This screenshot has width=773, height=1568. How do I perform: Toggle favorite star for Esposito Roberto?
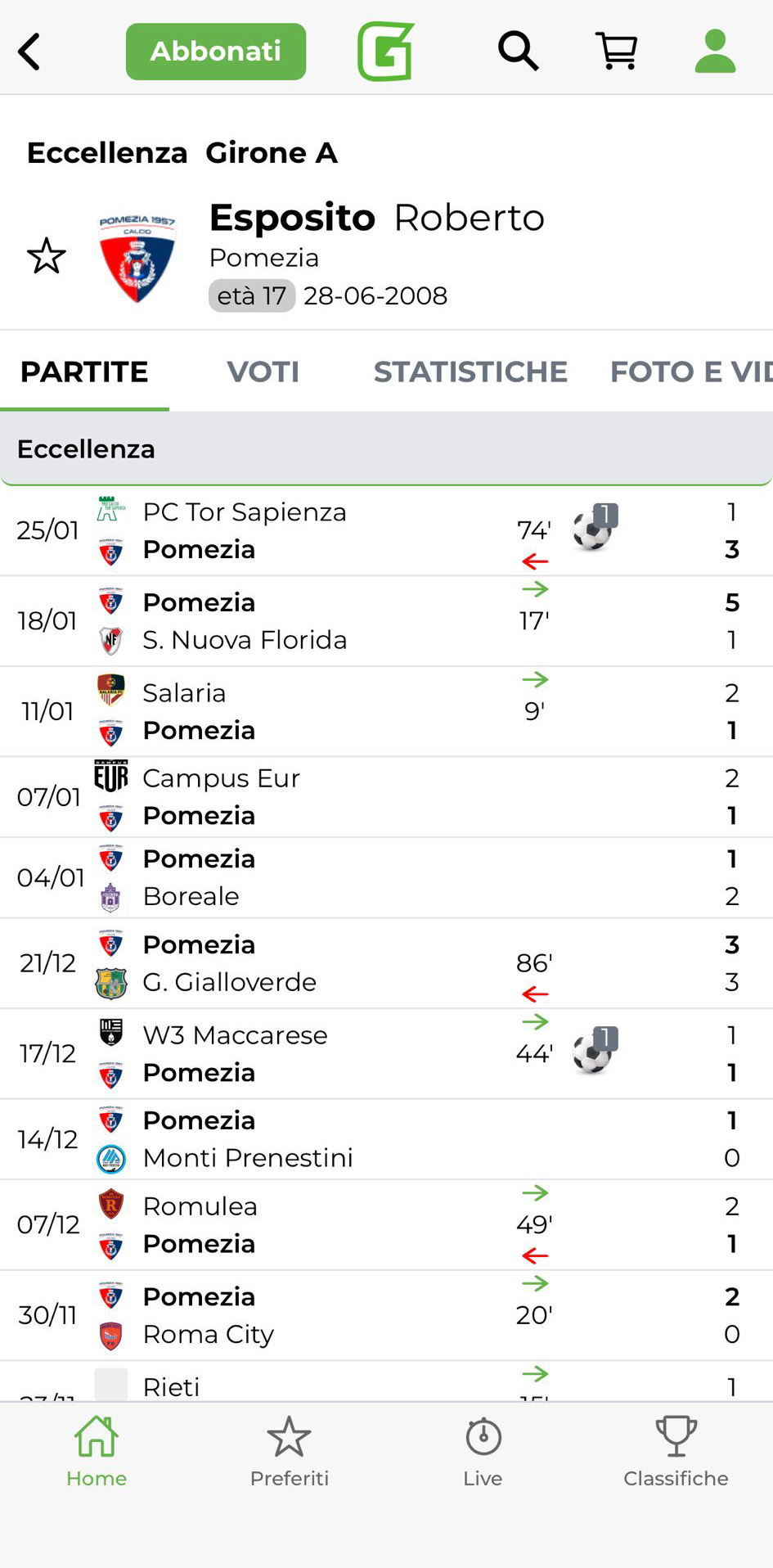tap(47, 256)
